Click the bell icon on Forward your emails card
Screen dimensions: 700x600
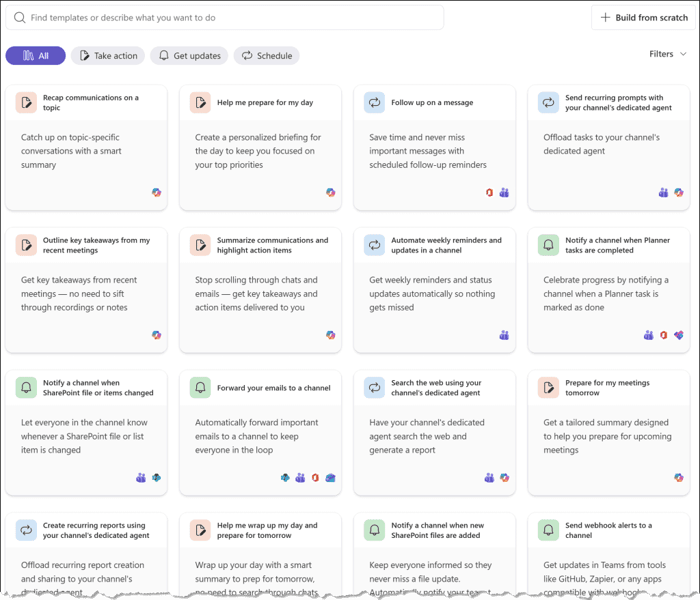tap(200, 388)
